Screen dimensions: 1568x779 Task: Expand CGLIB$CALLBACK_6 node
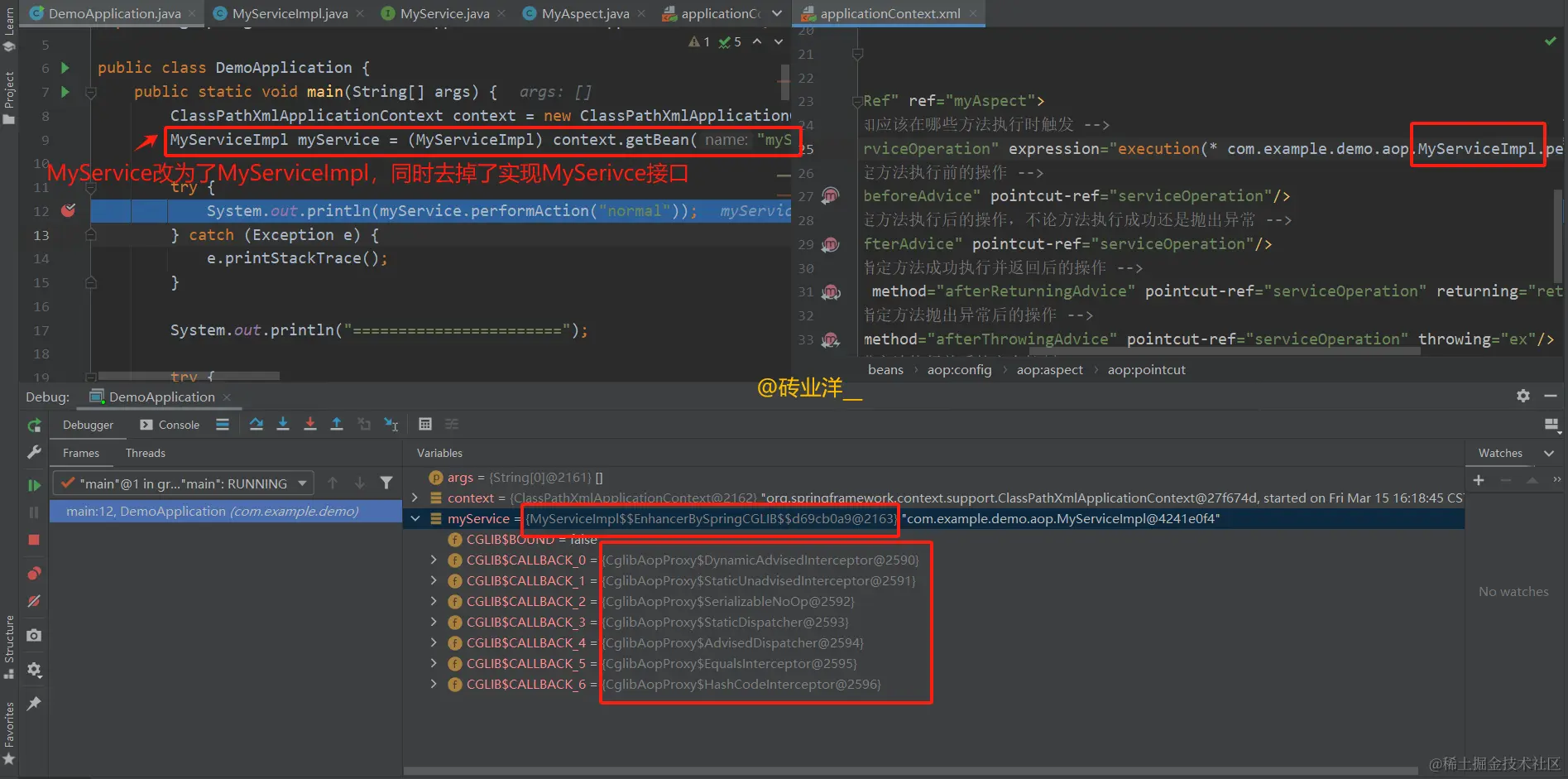click(434, 684)
